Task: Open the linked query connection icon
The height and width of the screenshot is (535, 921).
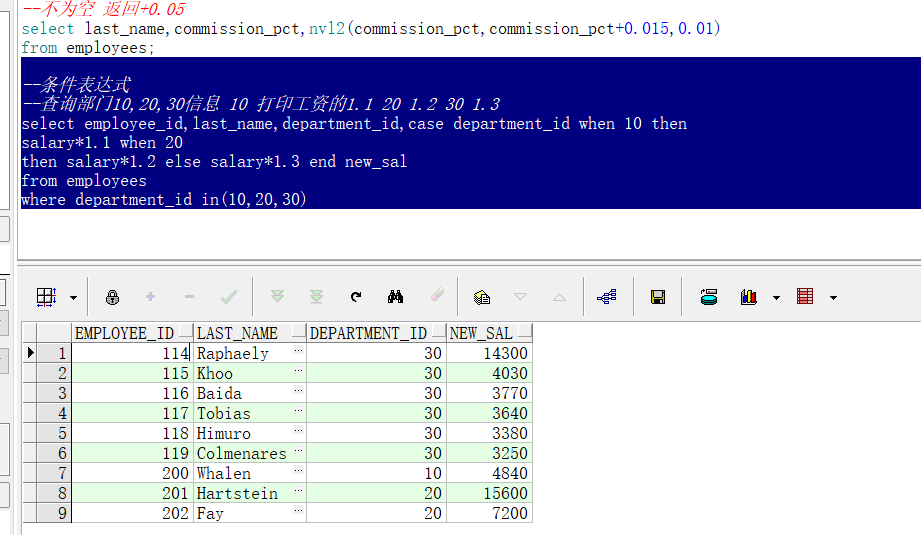Action: point(607,297)
